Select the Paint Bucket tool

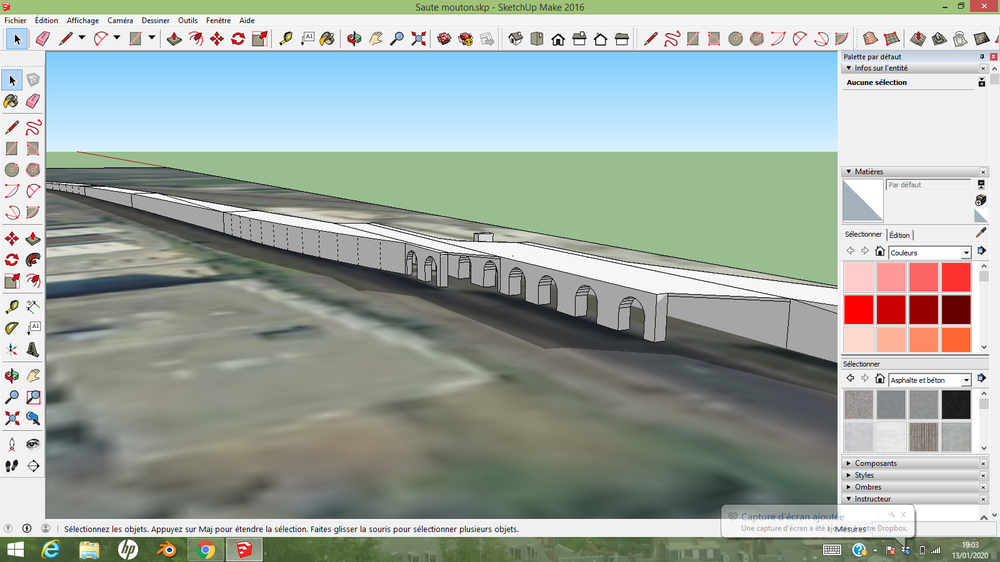(11, 101)
